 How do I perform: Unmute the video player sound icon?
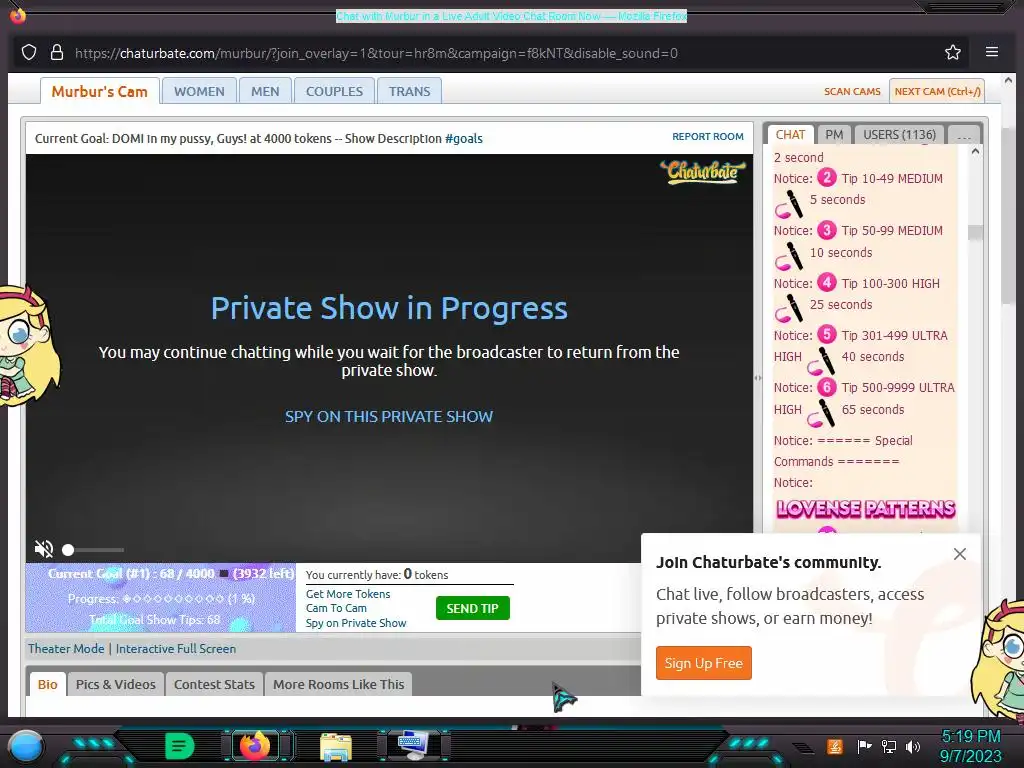[44, 549]
